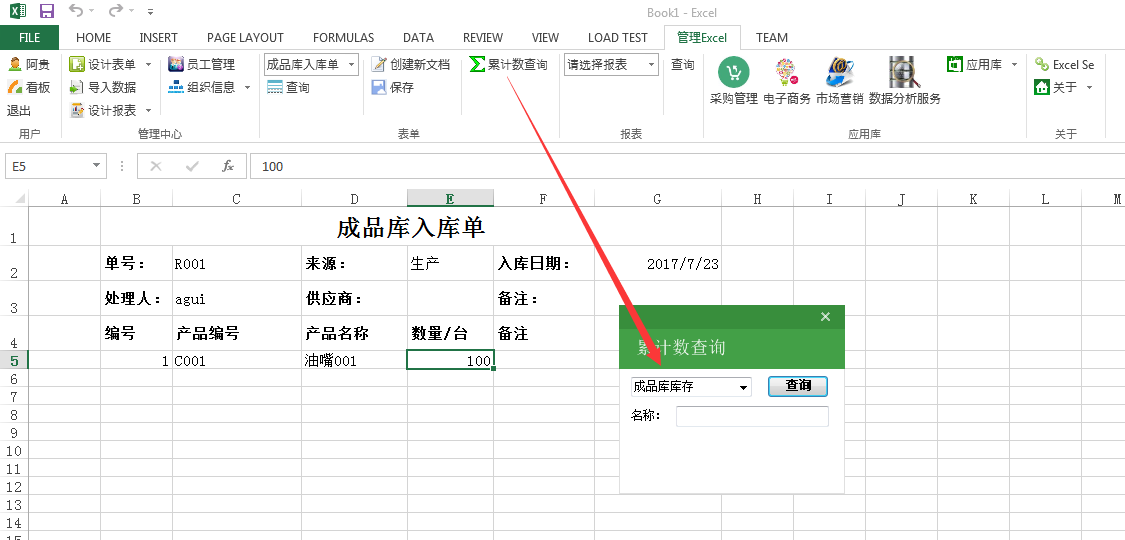Click the 导入数据 icon
The image size is (1125, 540).
pyautogui.click(x=77, y=87)
